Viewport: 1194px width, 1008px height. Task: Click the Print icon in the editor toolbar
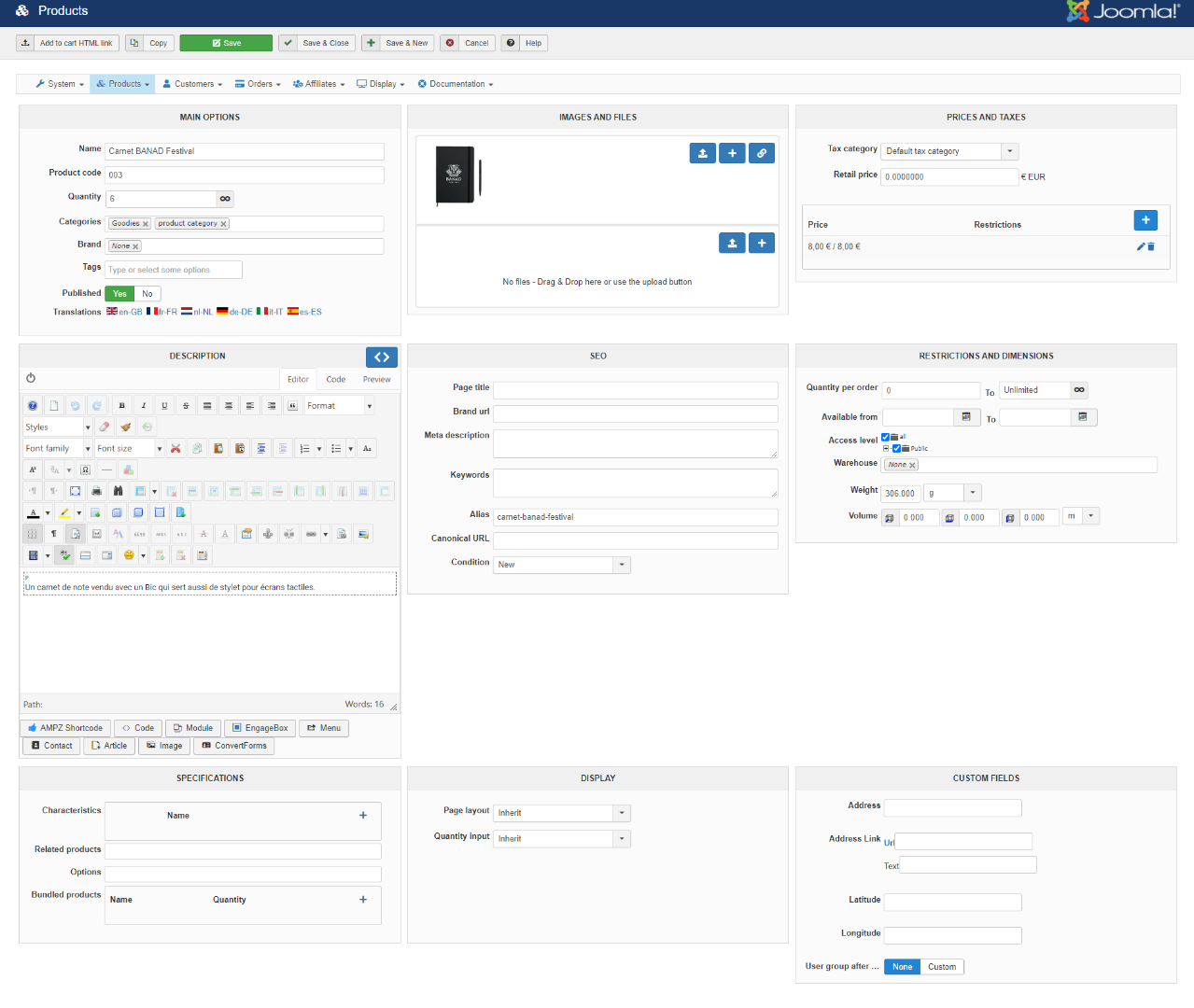pyautogui.click(x=96, y=491)
